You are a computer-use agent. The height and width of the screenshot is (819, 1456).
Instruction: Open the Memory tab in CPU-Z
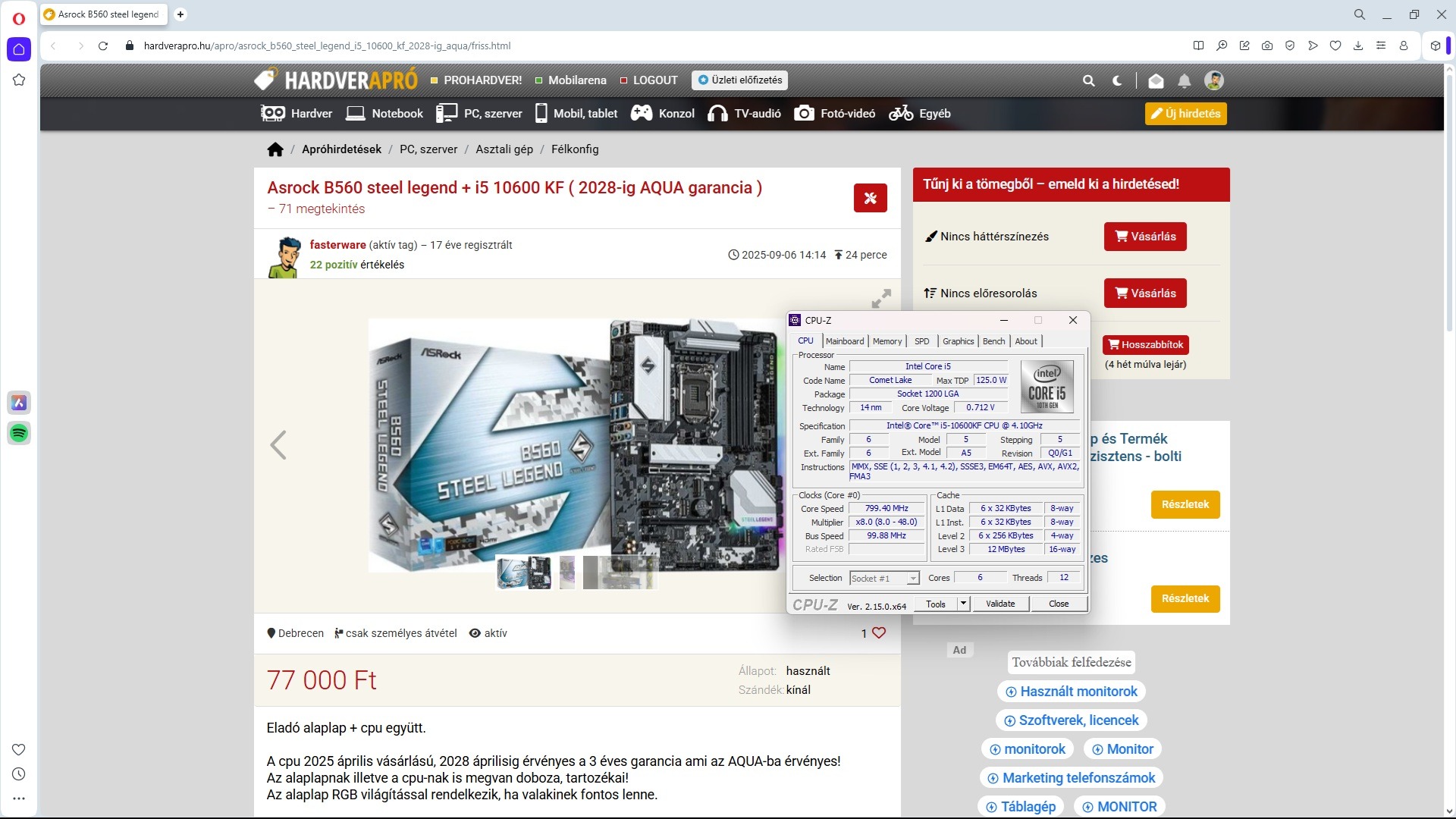coord(886,341)
